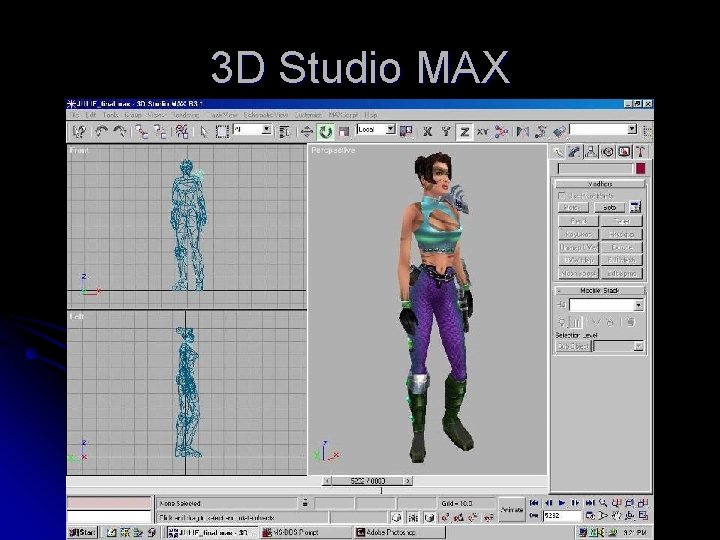
Task: Select the Pan hand viewport tool
Action: pos(617,516)
